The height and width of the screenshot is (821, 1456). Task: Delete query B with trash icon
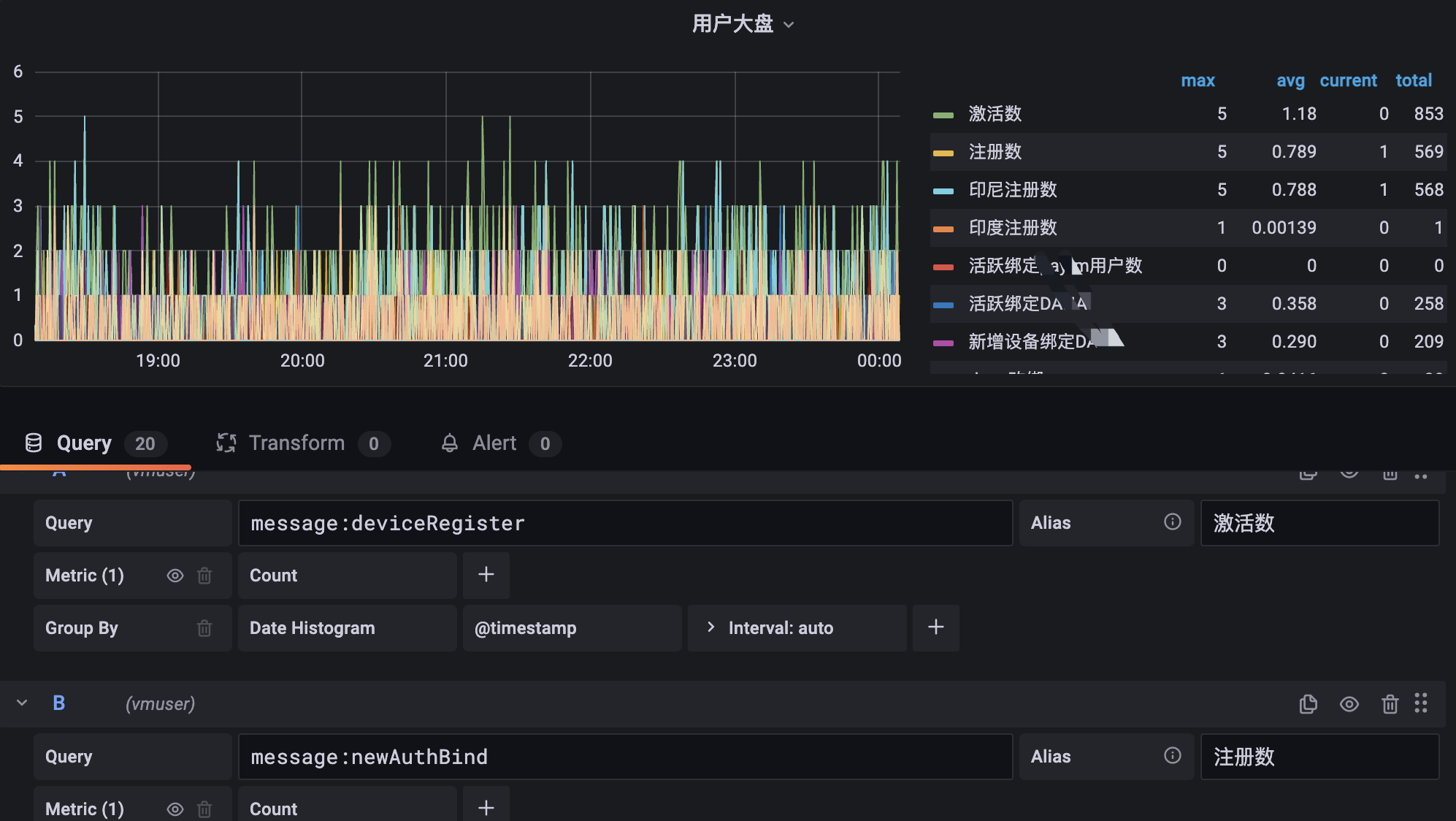click(x=1390, y=704)
